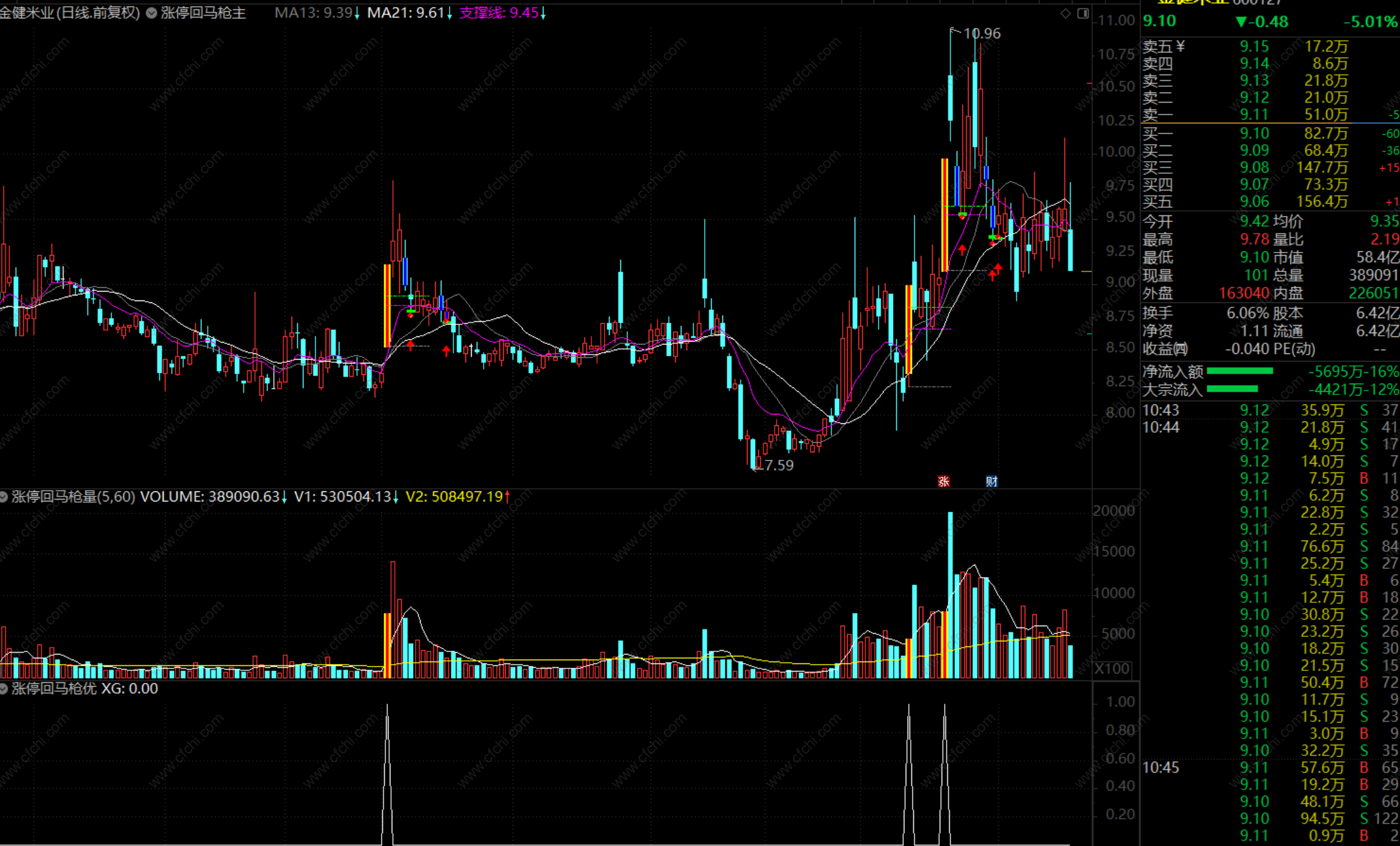Select the MA21 moving average label
Image resolution: width=1400 pixels, height=846 pixels.
(x=409, y=13)
